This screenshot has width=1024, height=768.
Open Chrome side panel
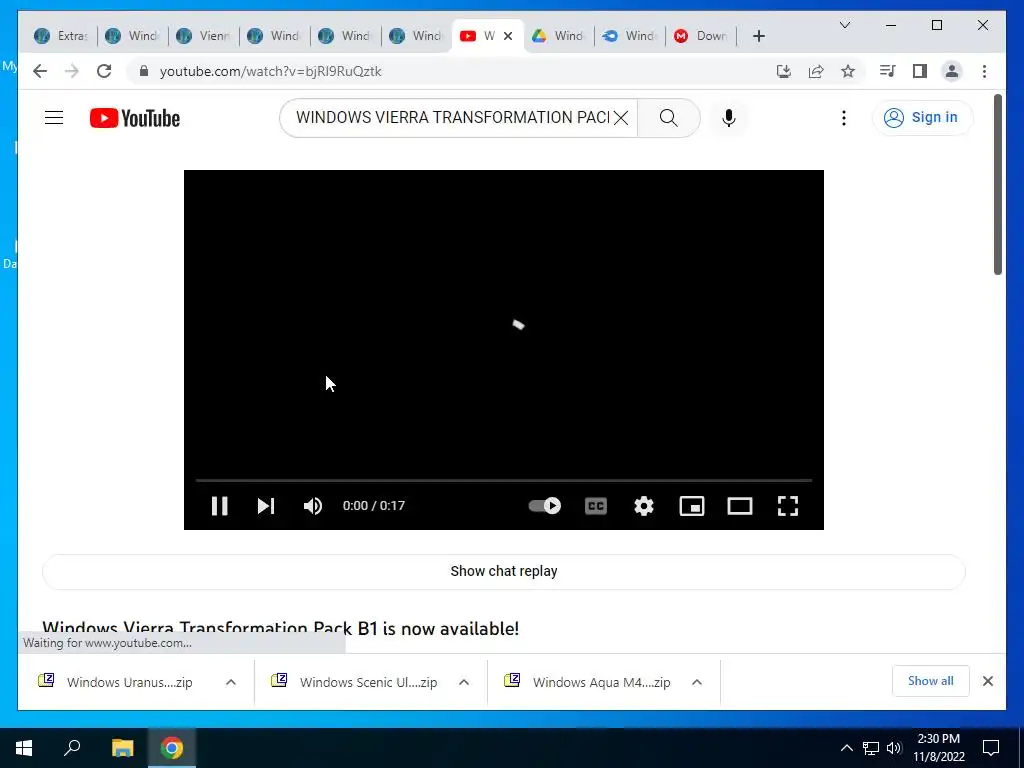coord(920,71)
